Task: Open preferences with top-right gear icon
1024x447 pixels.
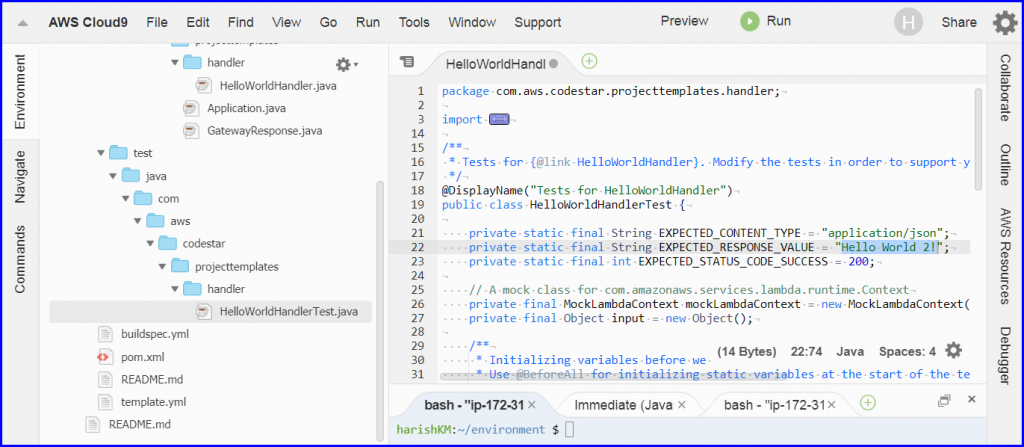Action: [1004, 22]
